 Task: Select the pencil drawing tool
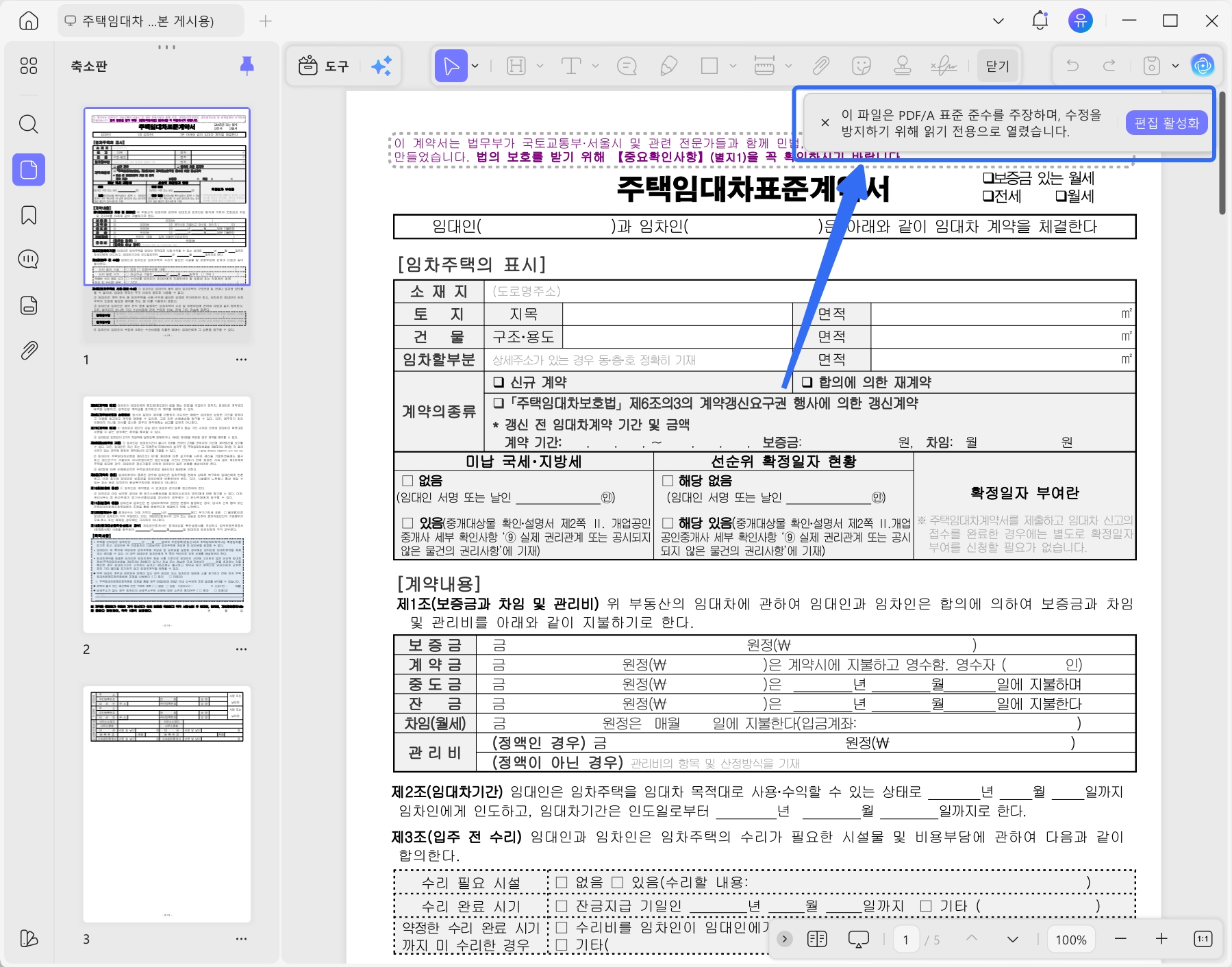tap(668, 66)
